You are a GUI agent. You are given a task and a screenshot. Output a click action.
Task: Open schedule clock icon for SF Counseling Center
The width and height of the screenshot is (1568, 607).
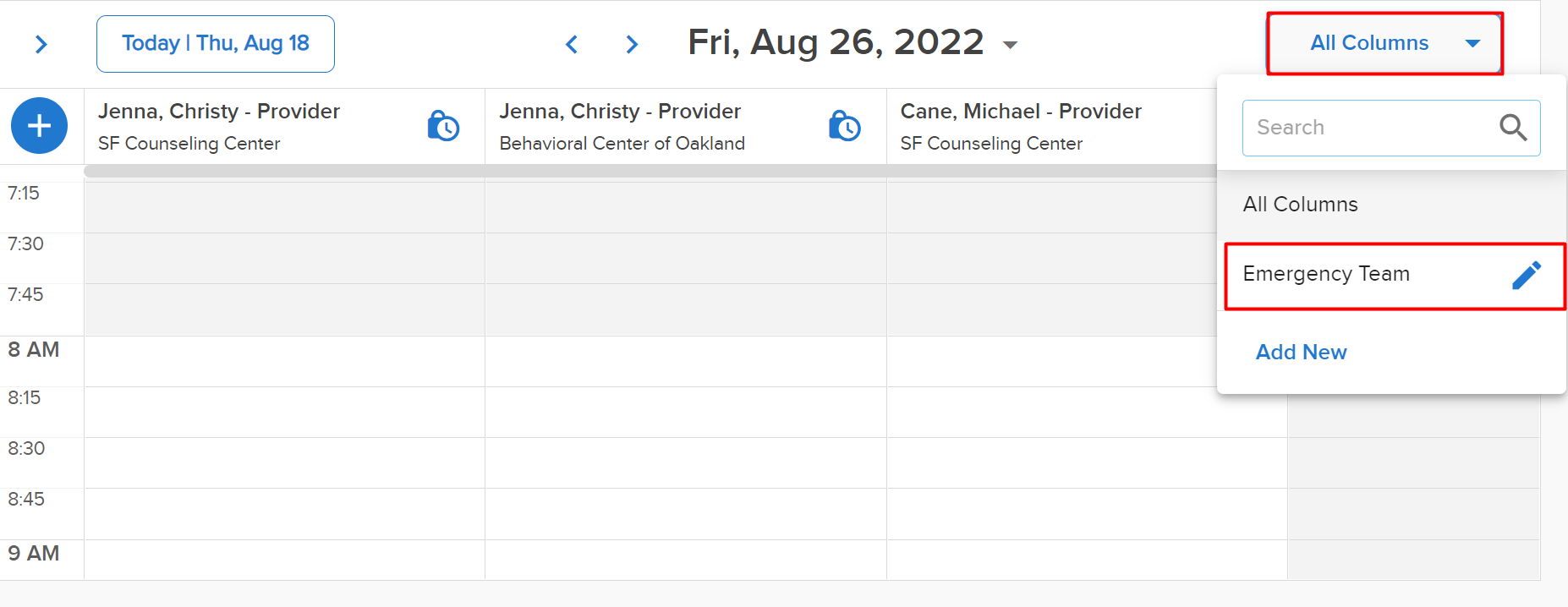pyautogui.click(x=443, y=126)
